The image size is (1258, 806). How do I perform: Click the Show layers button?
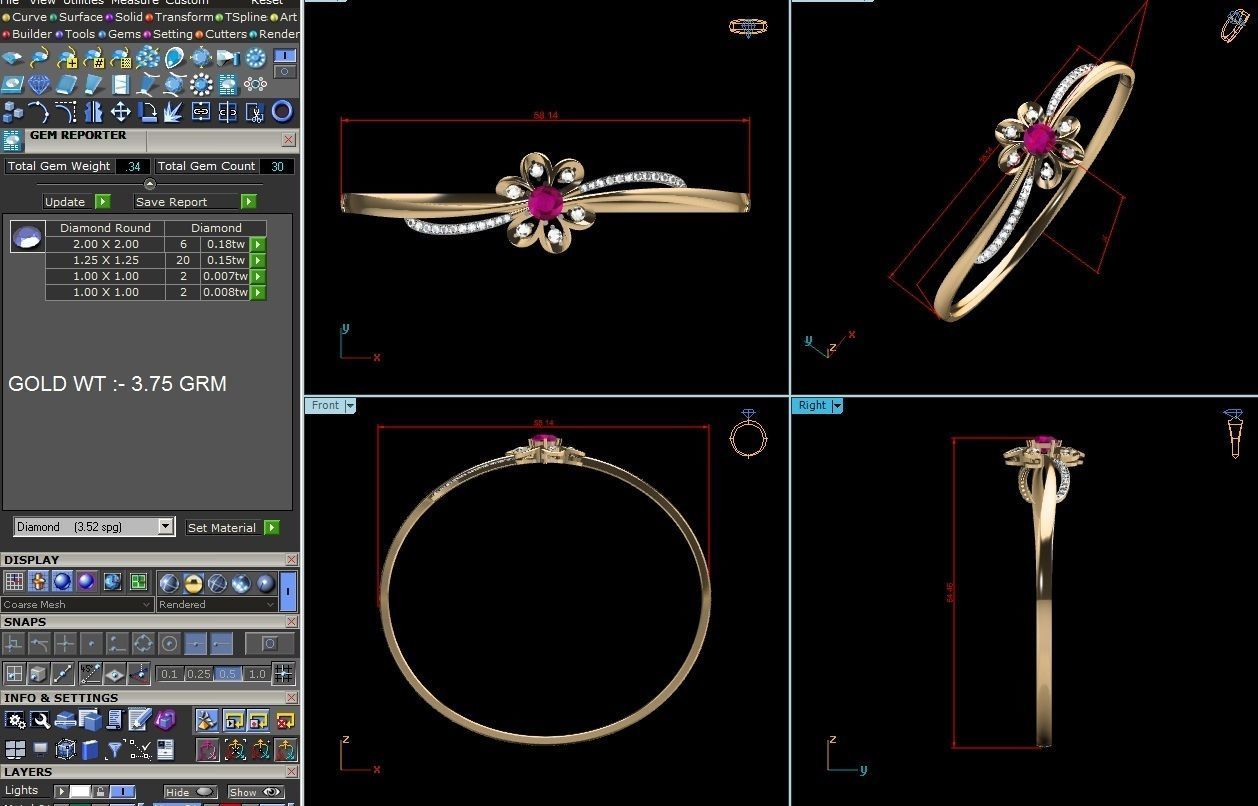(x=255, y=792)
